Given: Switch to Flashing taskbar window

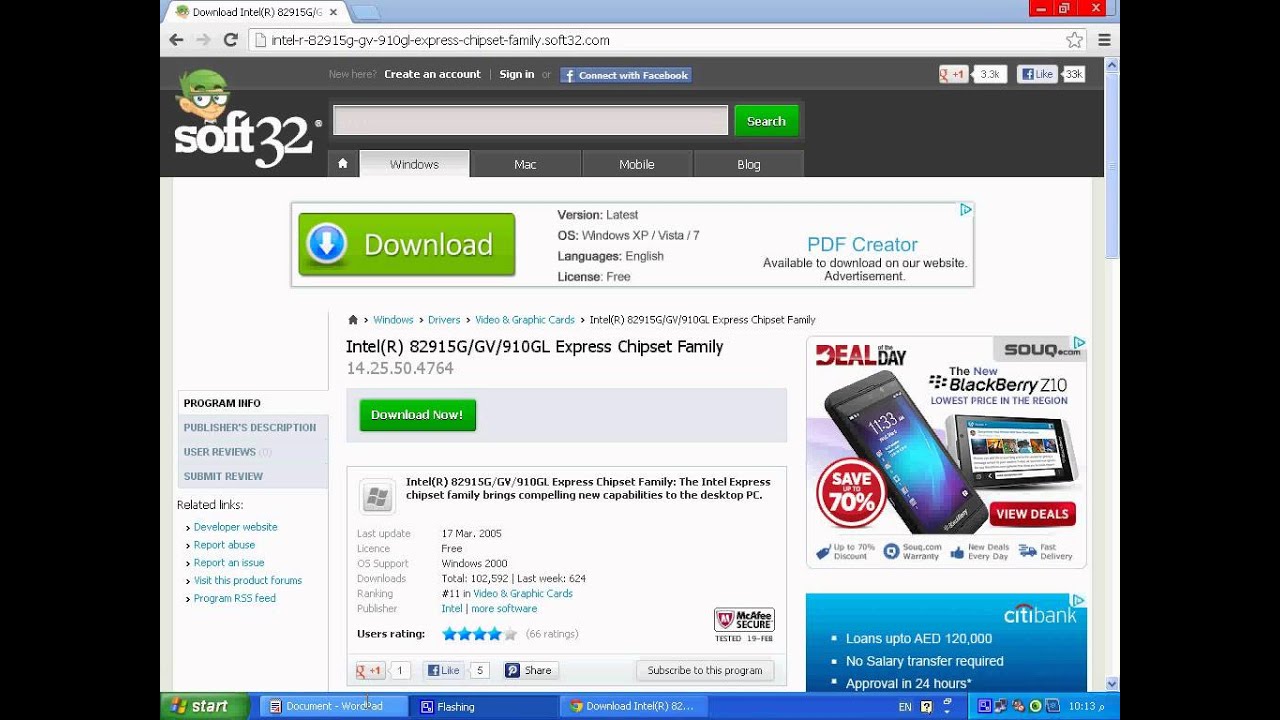Looking at the screenshot, I should pyautogui.click(x=484, y=706).
